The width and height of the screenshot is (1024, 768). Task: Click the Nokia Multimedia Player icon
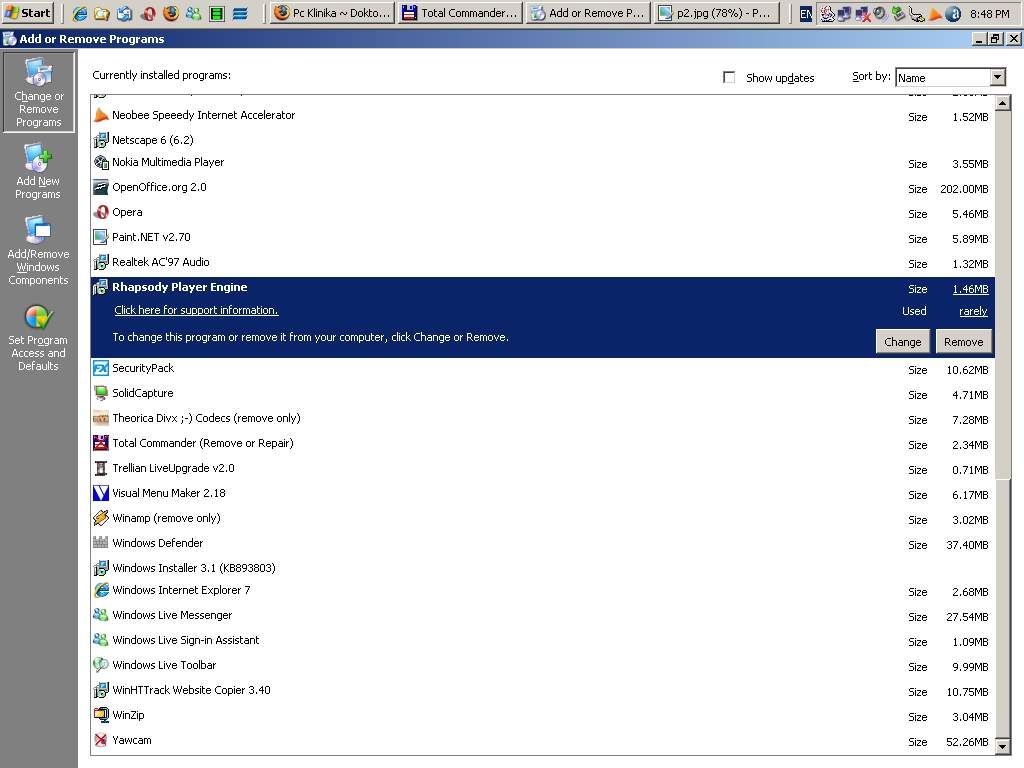tap(101, 163)
